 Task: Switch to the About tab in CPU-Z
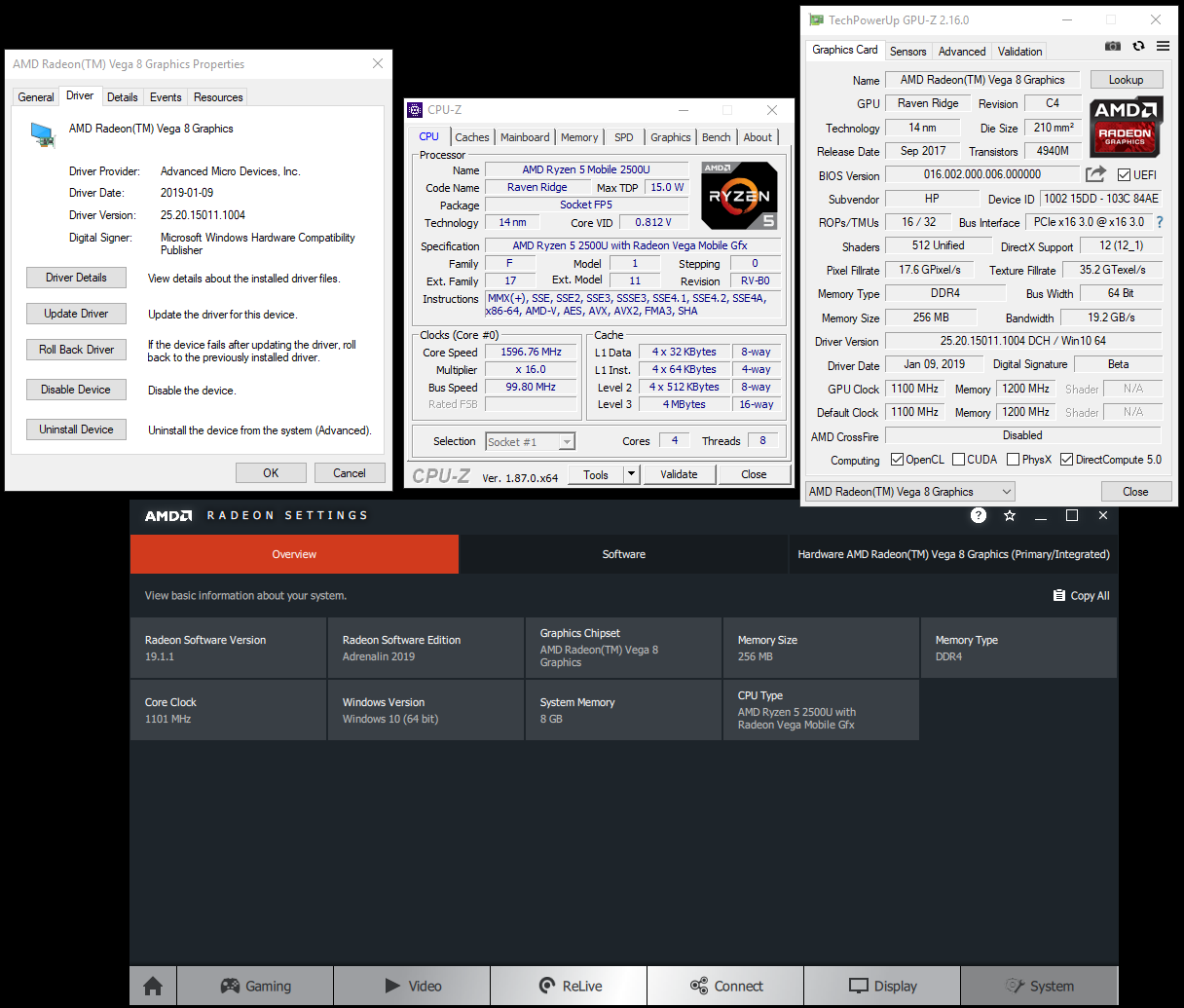click(x=758, y=137)
